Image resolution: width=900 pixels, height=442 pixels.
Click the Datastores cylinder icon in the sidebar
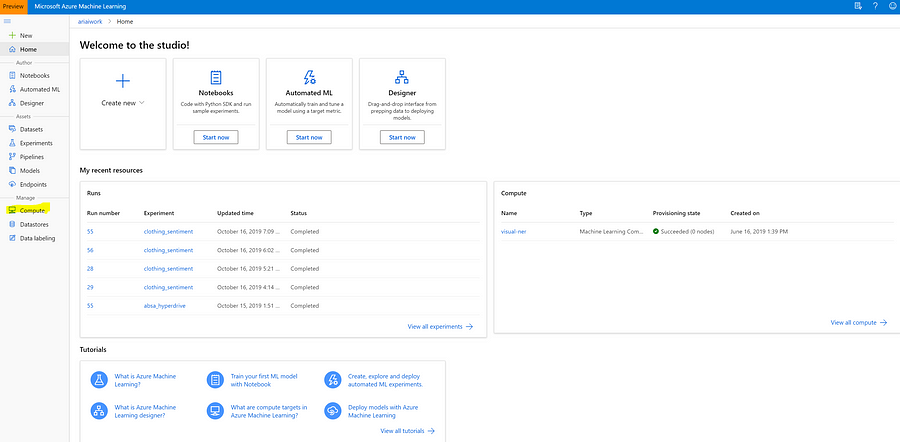point(12,224)
